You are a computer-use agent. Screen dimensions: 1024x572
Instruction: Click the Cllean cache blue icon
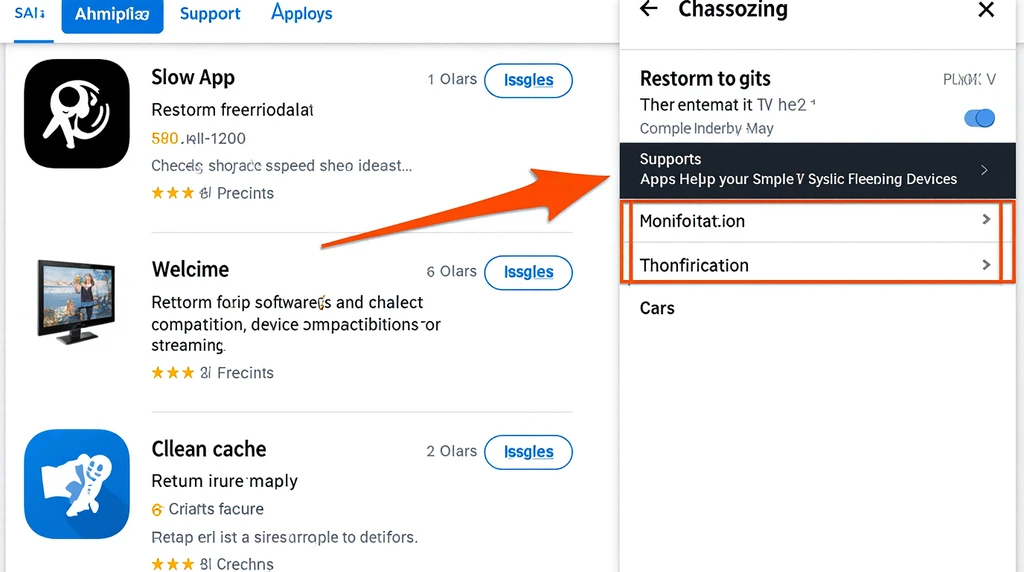77,483
